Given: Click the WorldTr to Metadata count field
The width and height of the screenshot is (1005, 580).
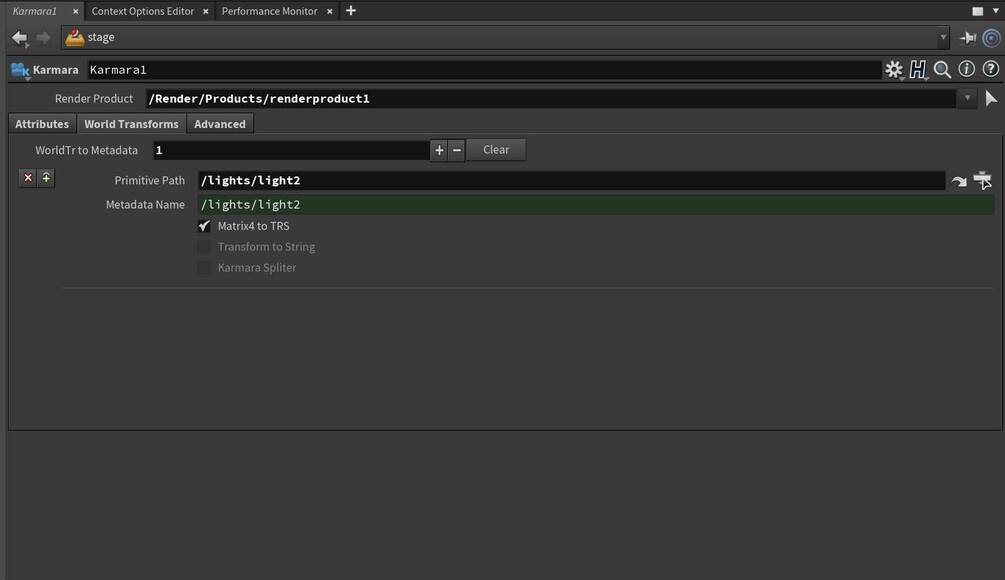Looking at the screenshot, I should (x=292, y=150).
